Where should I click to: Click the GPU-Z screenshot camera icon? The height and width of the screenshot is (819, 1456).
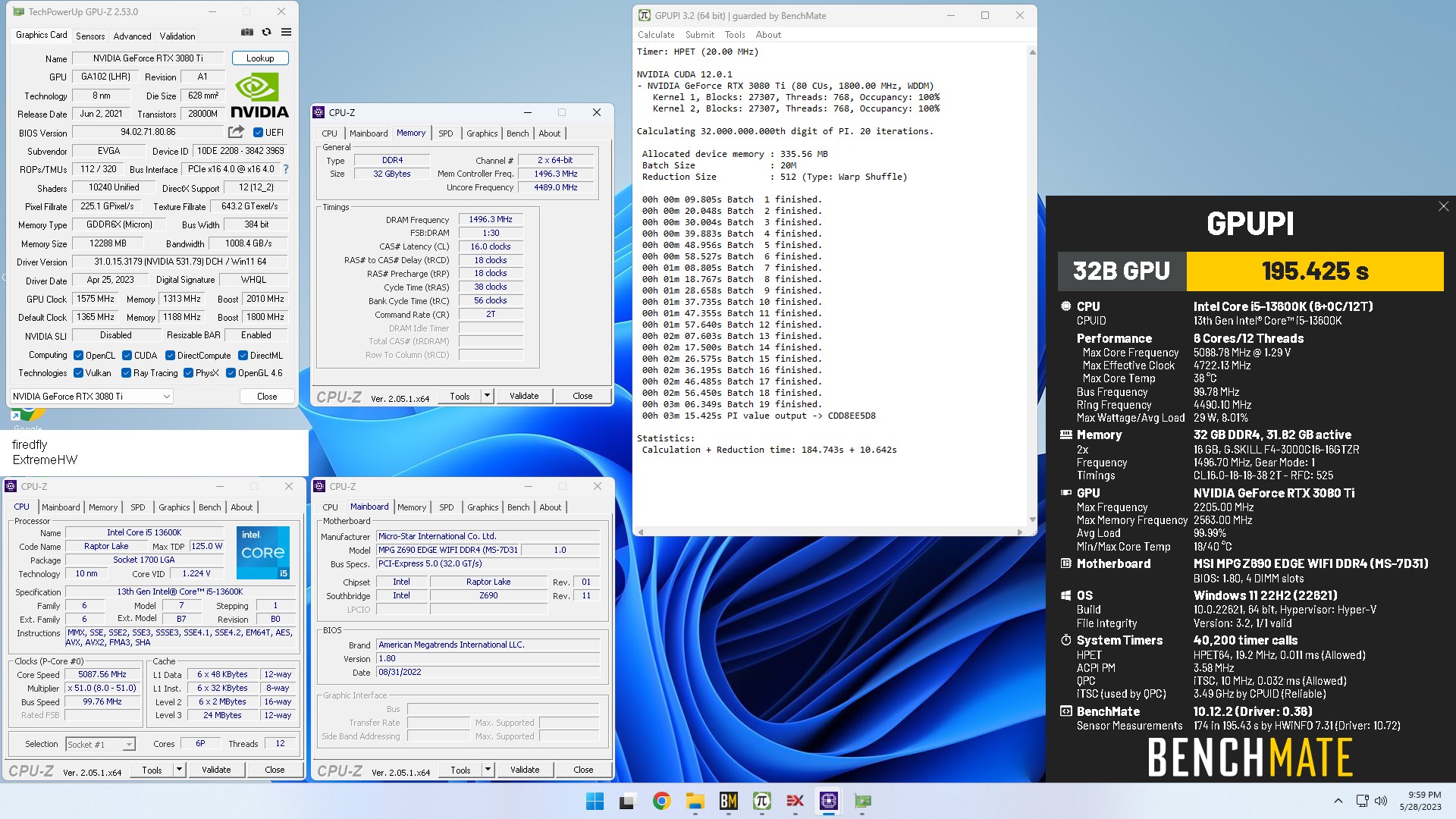[x=246, y=33]
